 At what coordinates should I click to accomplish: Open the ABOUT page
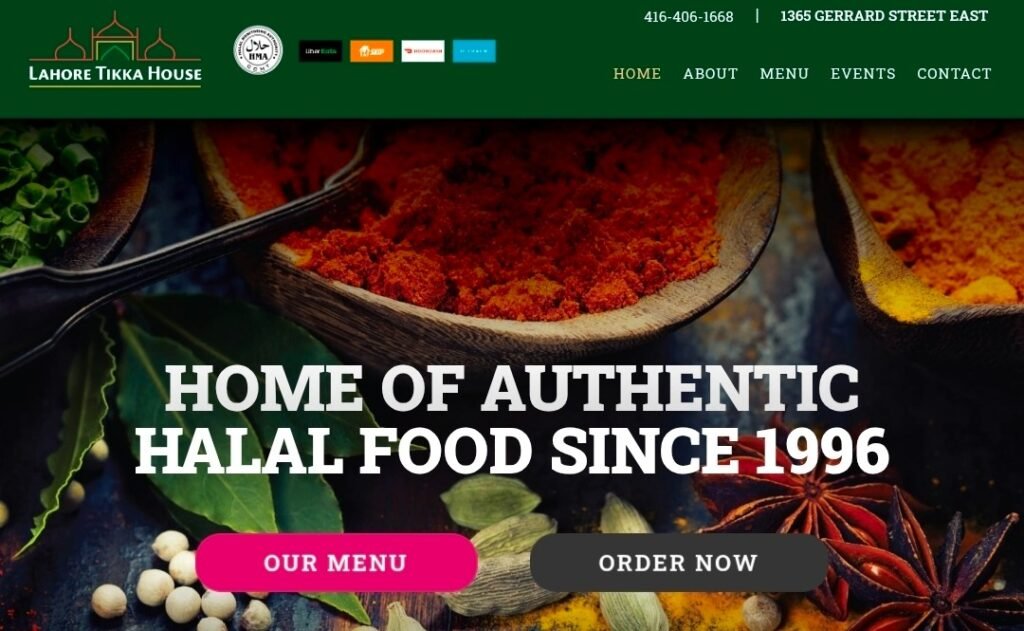pyautogui.click(x=711, y=73)
